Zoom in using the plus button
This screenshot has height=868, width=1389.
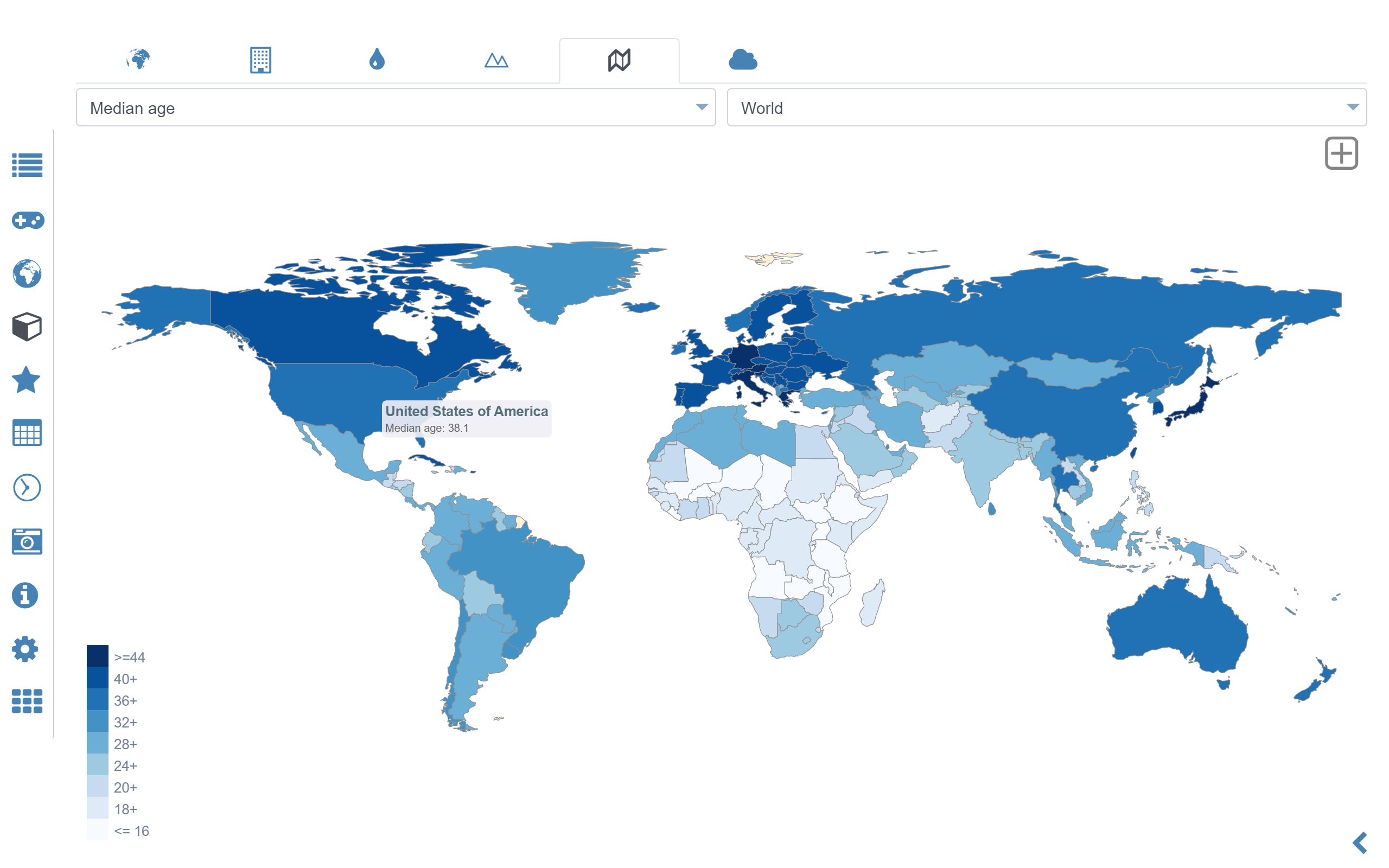(1342, 152)
